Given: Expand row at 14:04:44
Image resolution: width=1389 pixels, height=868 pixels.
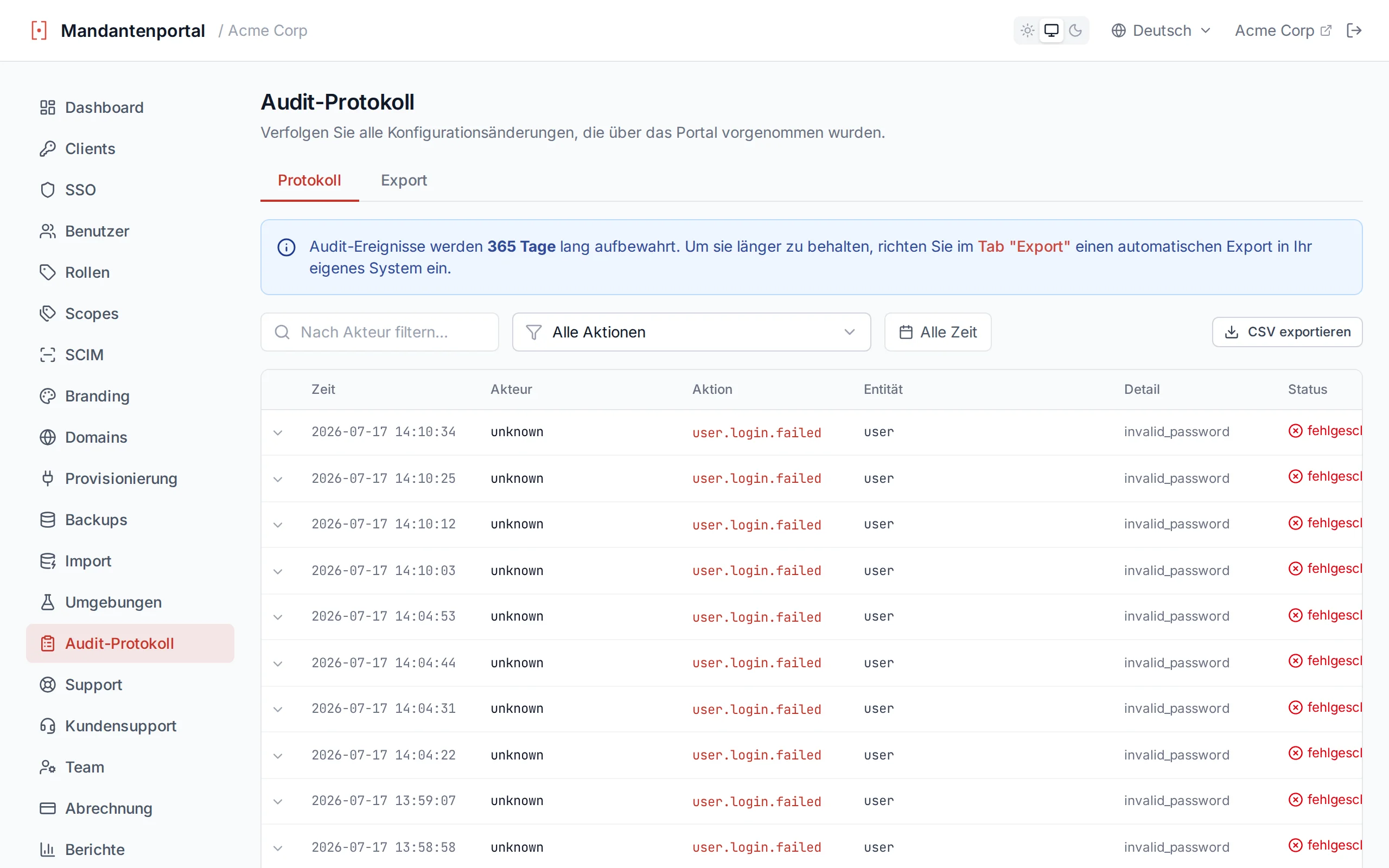Looking at the screenshot, I should pos(278,663).
